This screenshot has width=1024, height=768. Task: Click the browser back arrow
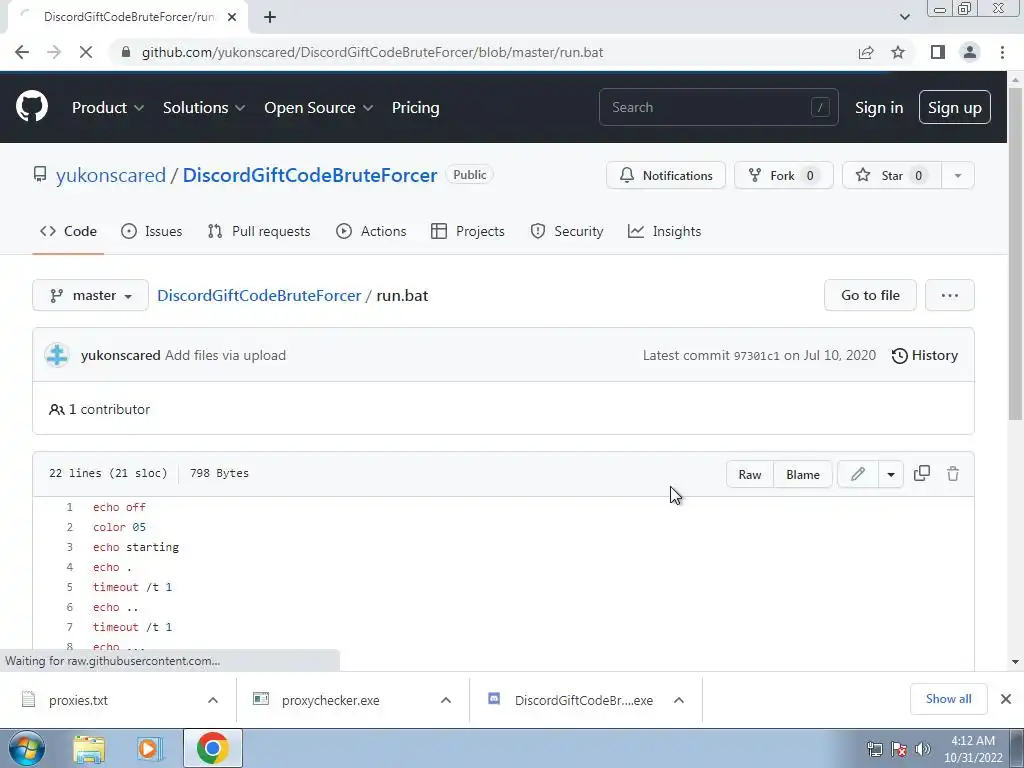coord(22,52)
